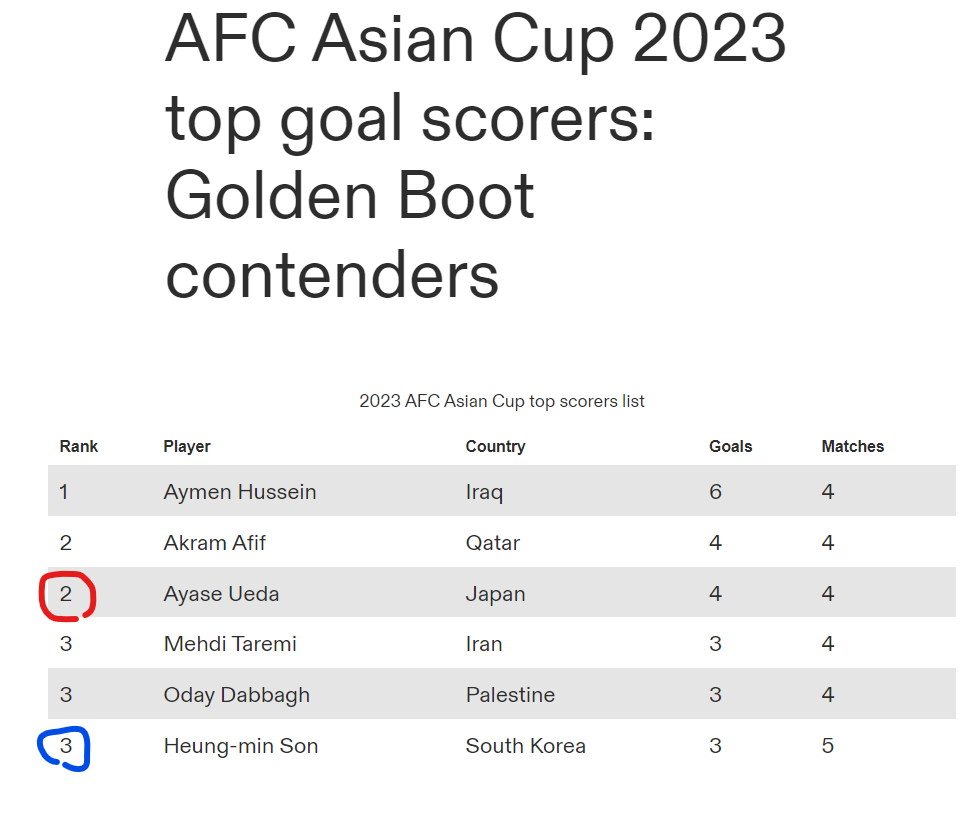Click the blue-circled rank 3 cell

pos(66,746)
